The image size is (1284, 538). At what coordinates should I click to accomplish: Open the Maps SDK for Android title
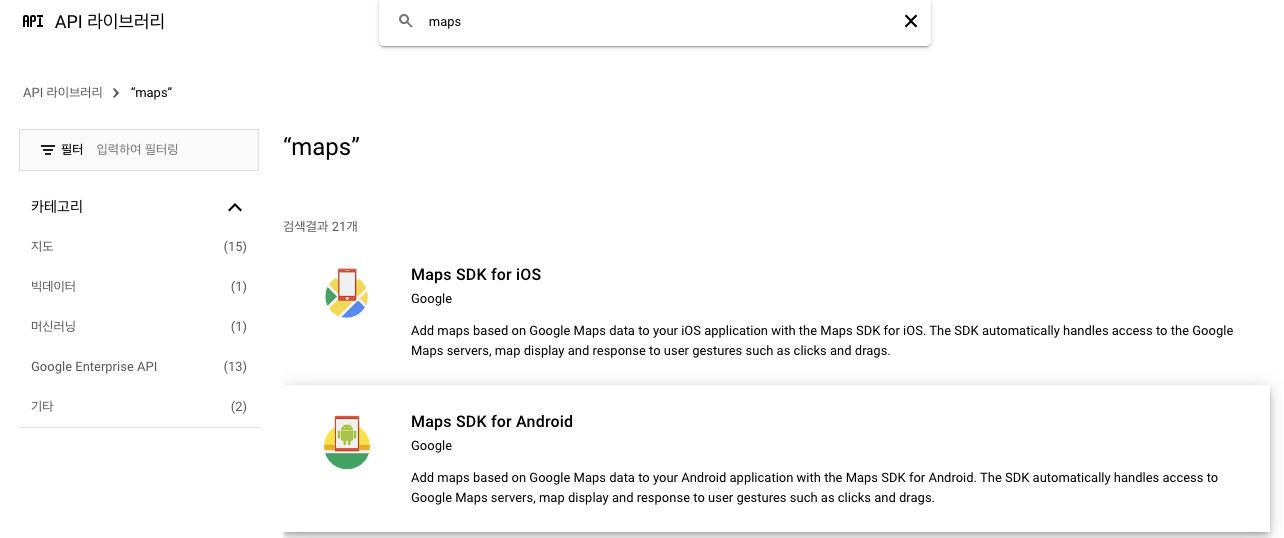(492, 422)
